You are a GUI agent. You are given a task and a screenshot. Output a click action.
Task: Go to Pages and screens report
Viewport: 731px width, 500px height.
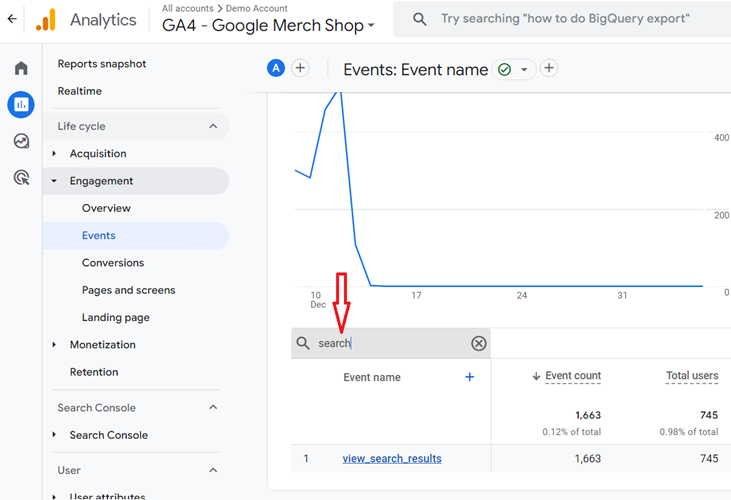128,290
